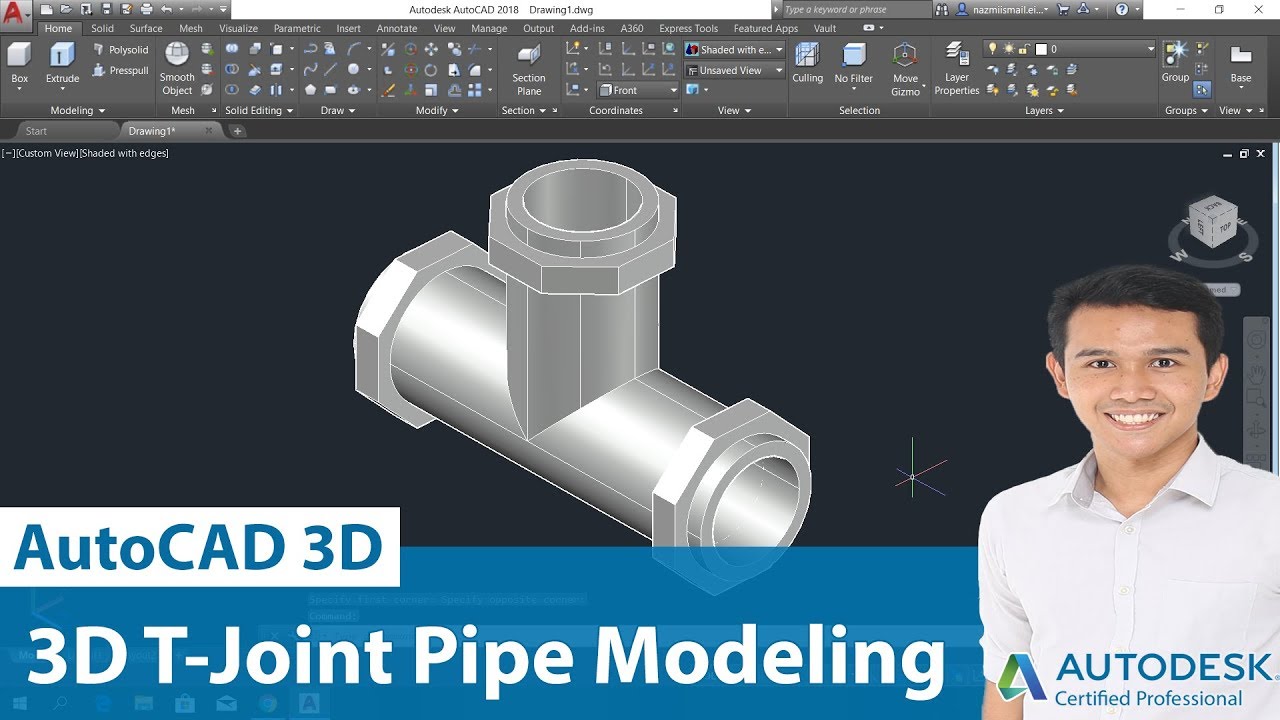This screenshot has width=1280, height=720.
Task: Toggle layer freeze sun icon in layer dropdown
Action: pyautogui.click(x=1007, y=49)
